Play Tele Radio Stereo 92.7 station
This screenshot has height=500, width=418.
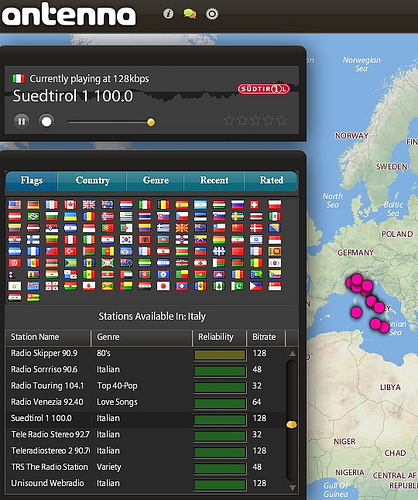[x=146, y=435]
